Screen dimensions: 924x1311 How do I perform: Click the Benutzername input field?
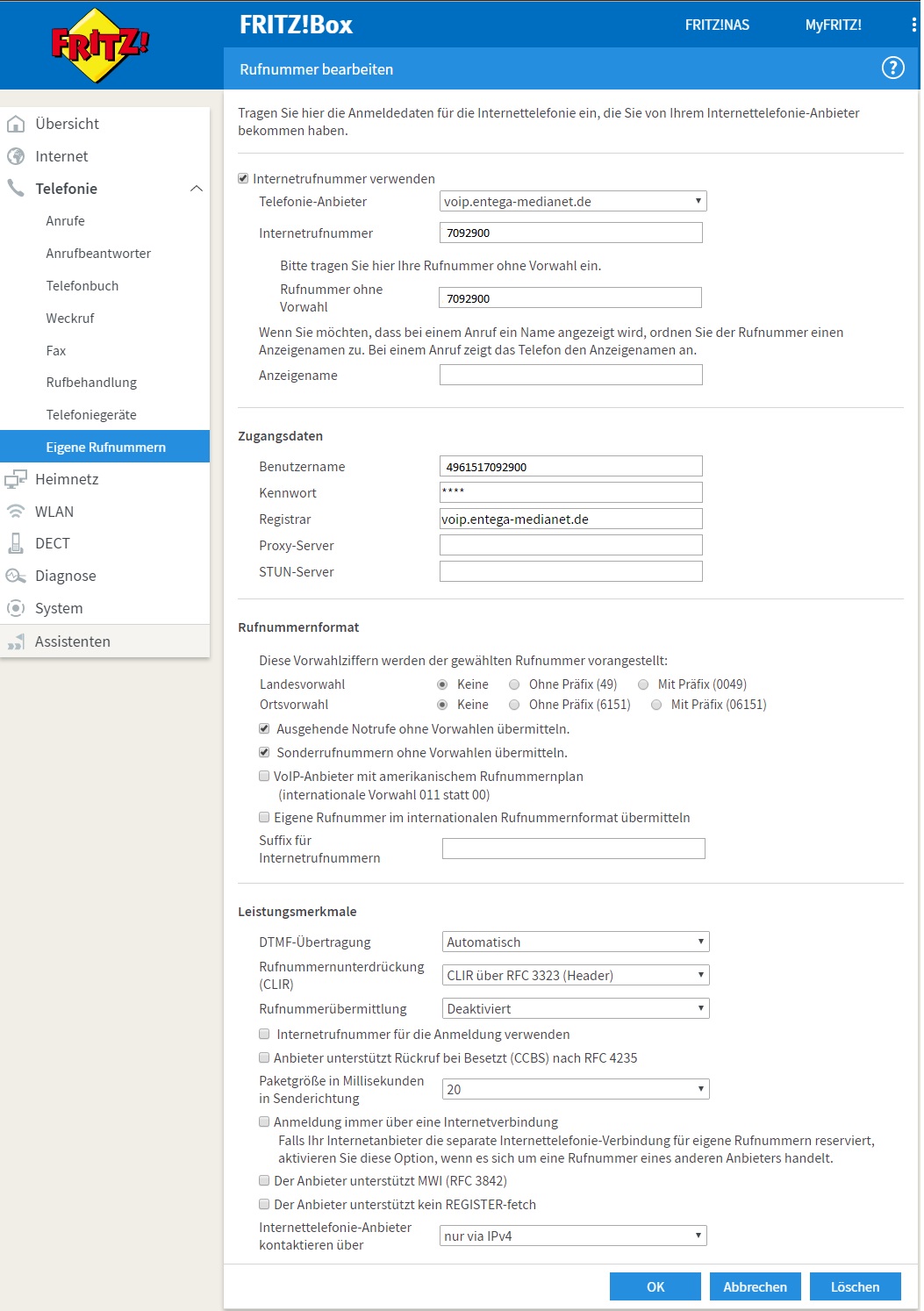pyautogui.click(x=571, y=466)
